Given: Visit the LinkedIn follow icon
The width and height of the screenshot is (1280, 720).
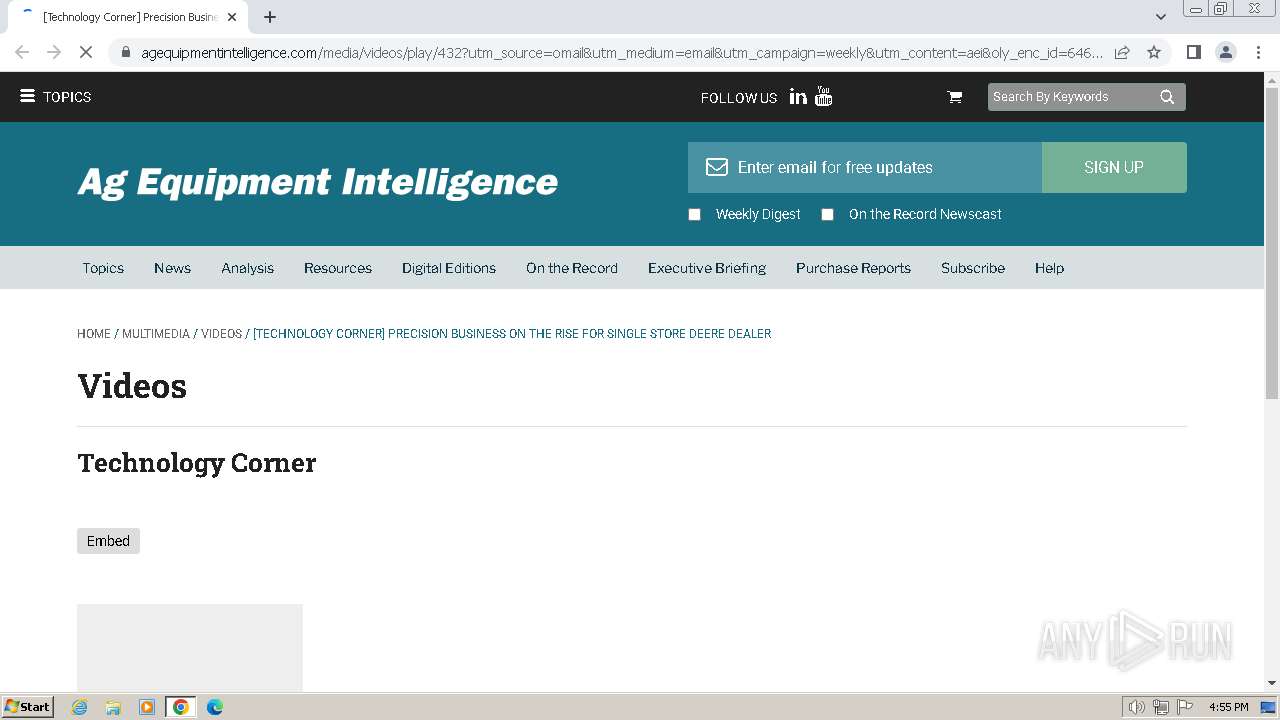Looking at the screenshot, I should [x=798, y=97].
